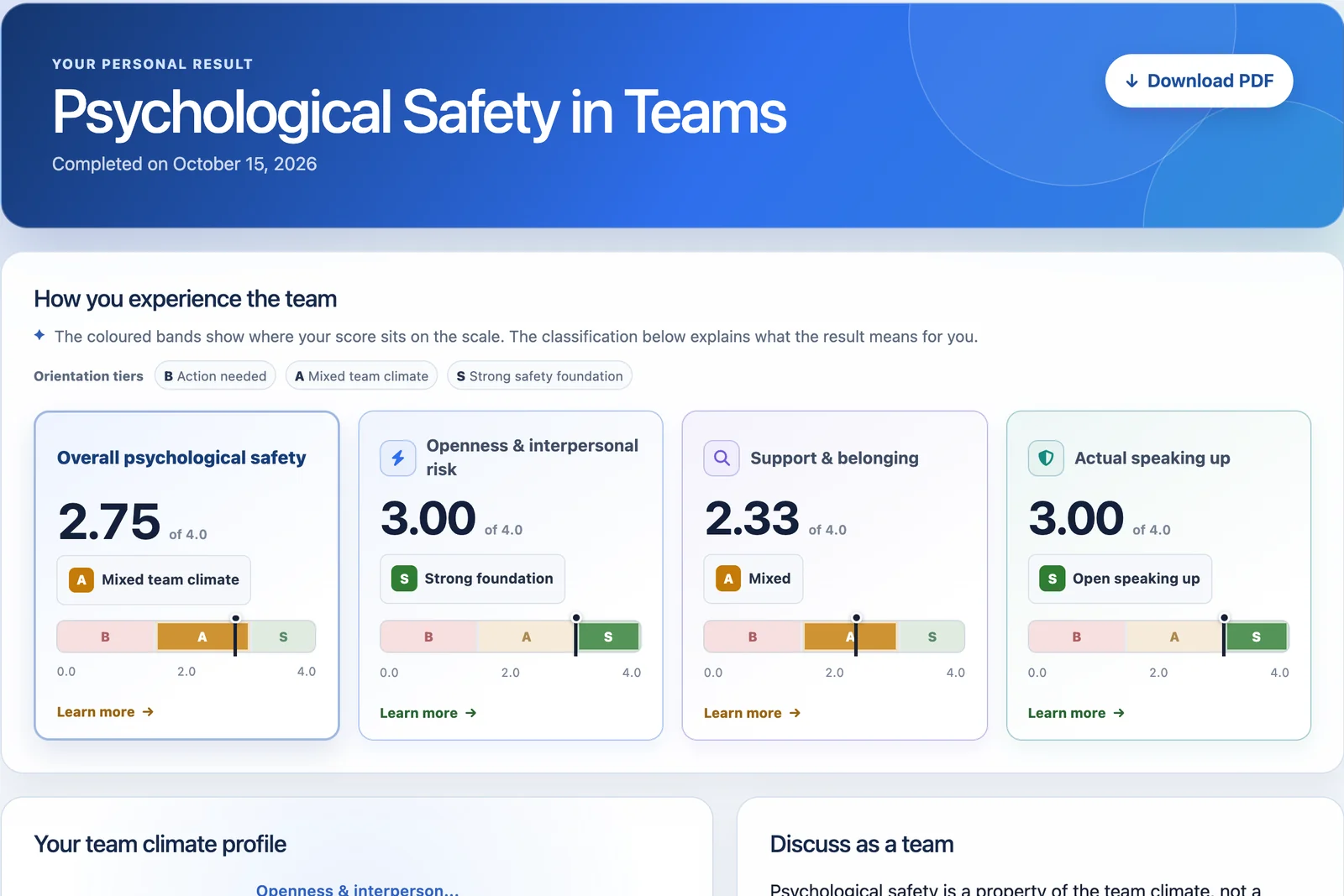Click the S band on Openness scale
The image size is (1344, 896).
pyautogui.click(x=609, y=637)
